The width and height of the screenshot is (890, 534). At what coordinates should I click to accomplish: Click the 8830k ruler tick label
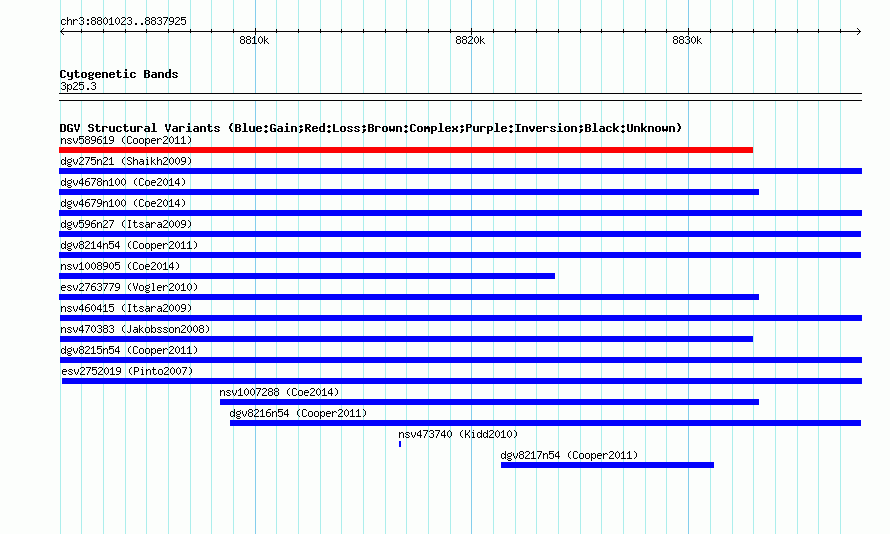pos(687,40)
